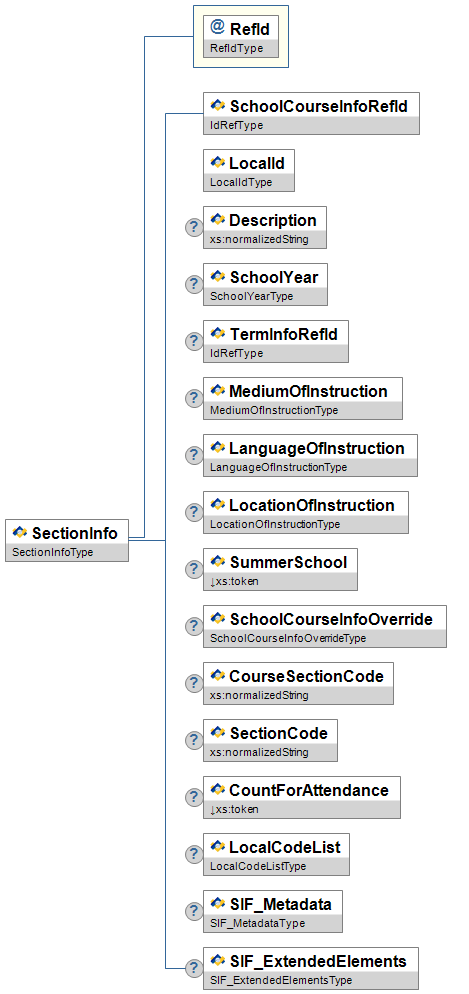Click the element icon on LocalId node
The height and width of the screenshot is (994, 469).
[x=218, y=163]
